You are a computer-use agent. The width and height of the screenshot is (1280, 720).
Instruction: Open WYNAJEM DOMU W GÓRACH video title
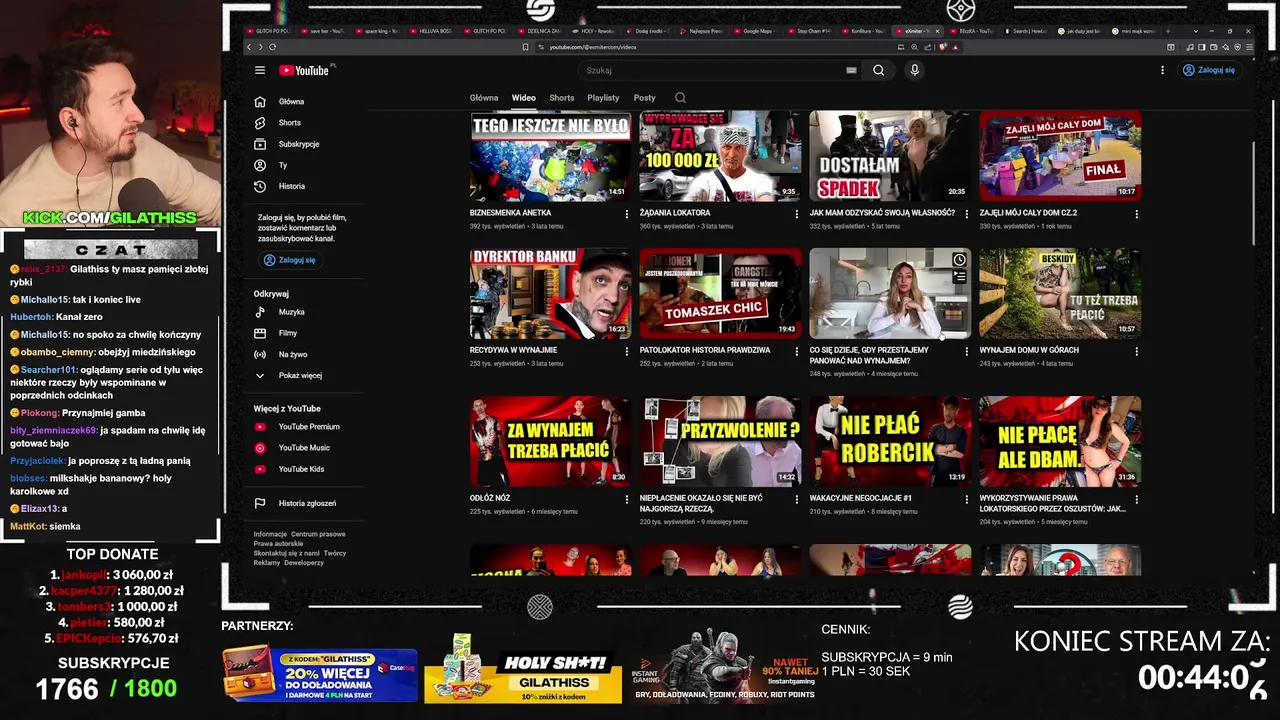point(1027,351)
